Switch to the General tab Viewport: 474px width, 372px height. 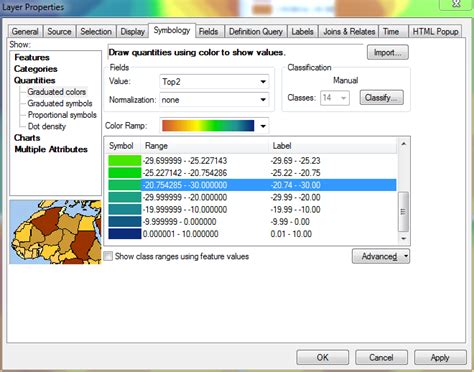25,32
